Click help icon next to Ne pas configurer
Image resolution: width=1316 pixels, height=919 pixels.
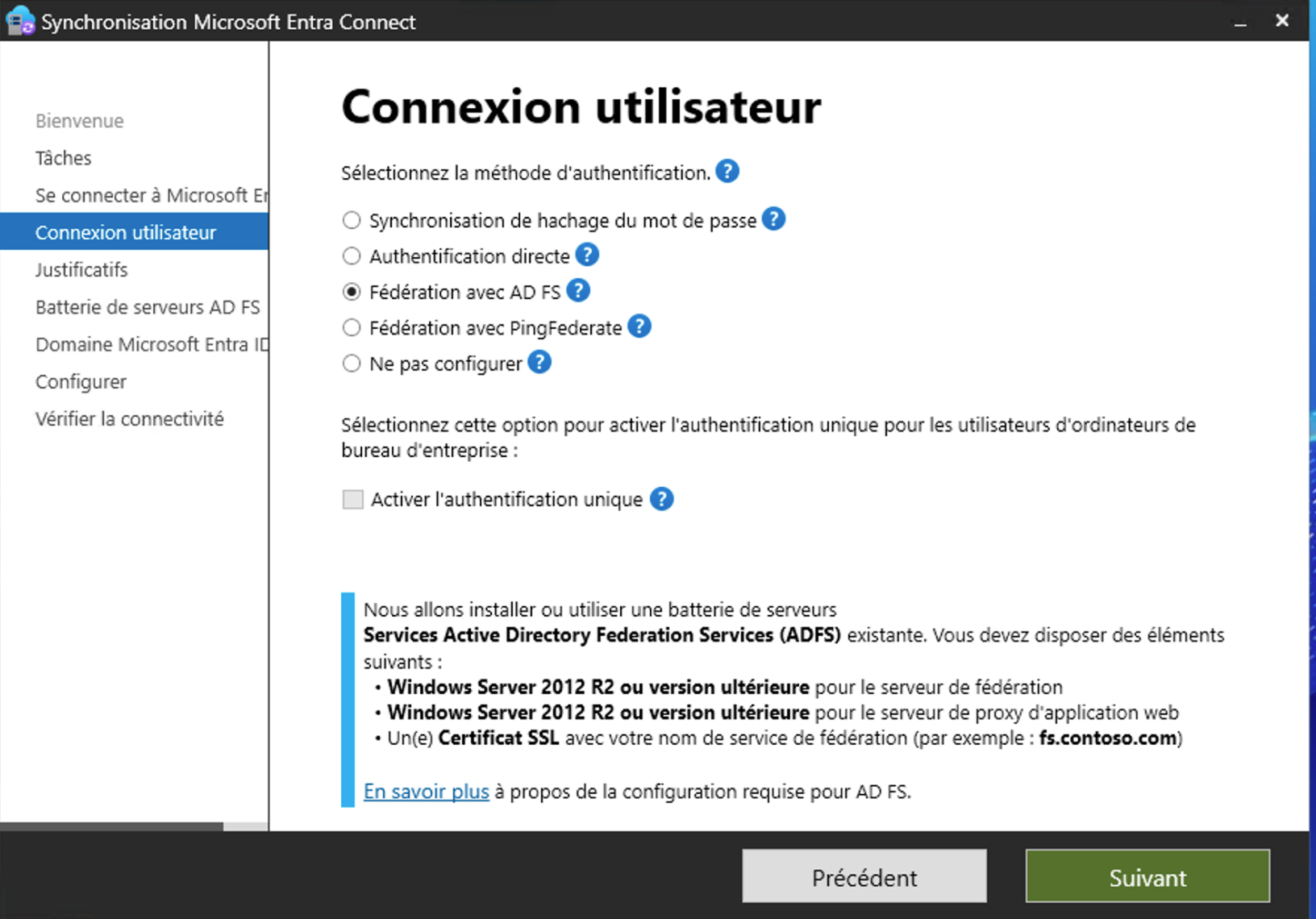(x=539, y=363)
